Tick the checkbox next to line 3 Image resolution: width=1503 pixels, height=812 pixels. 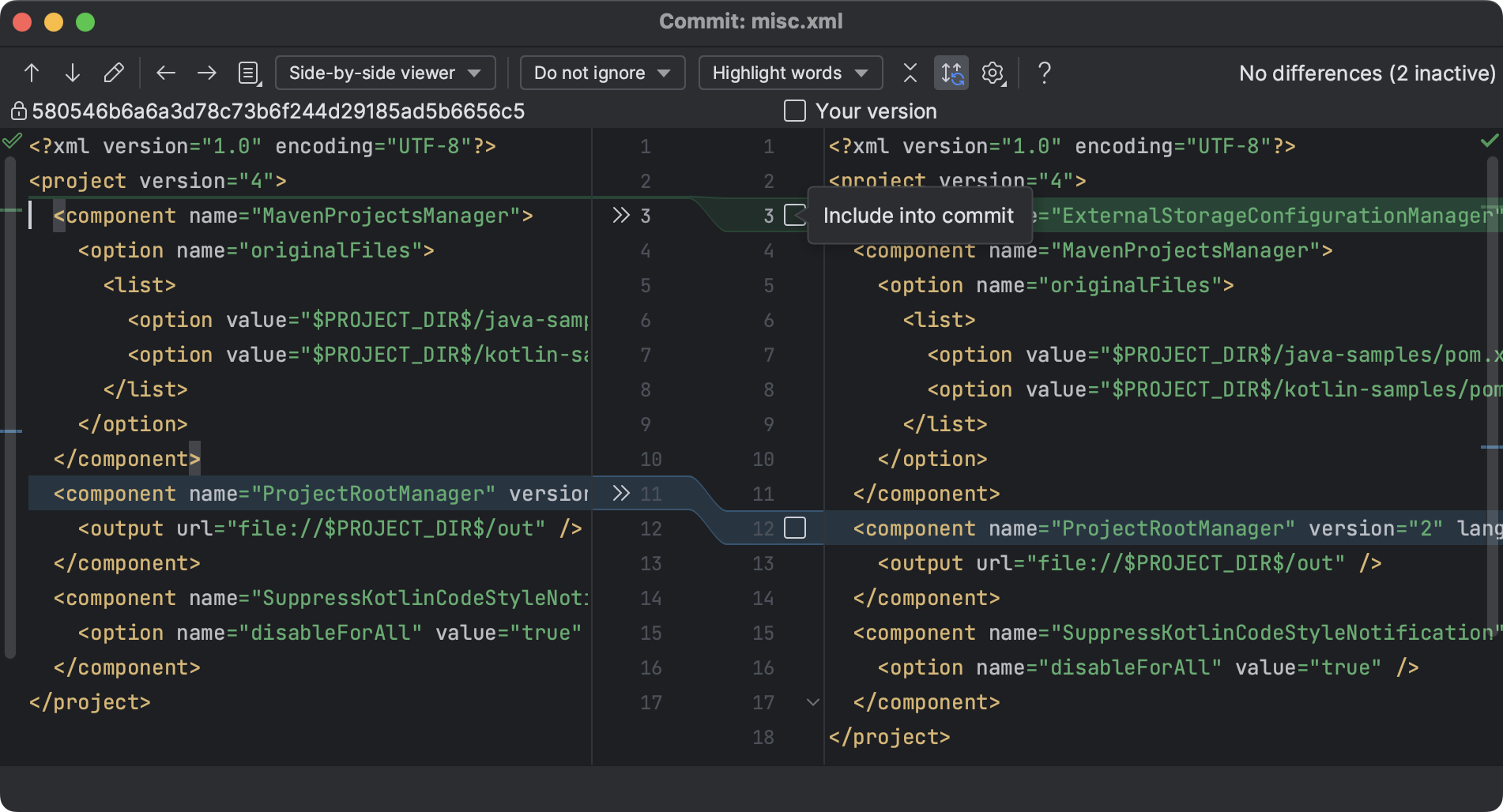pos(795,215)
